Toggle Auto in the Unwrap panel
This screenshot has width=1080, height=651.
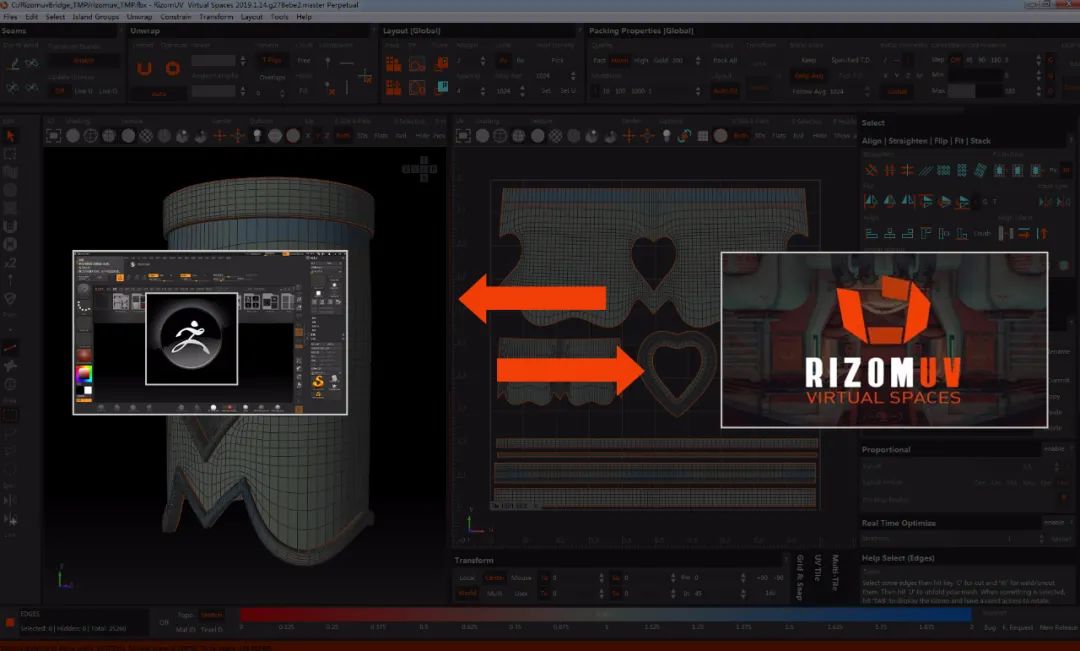[159, 94]
